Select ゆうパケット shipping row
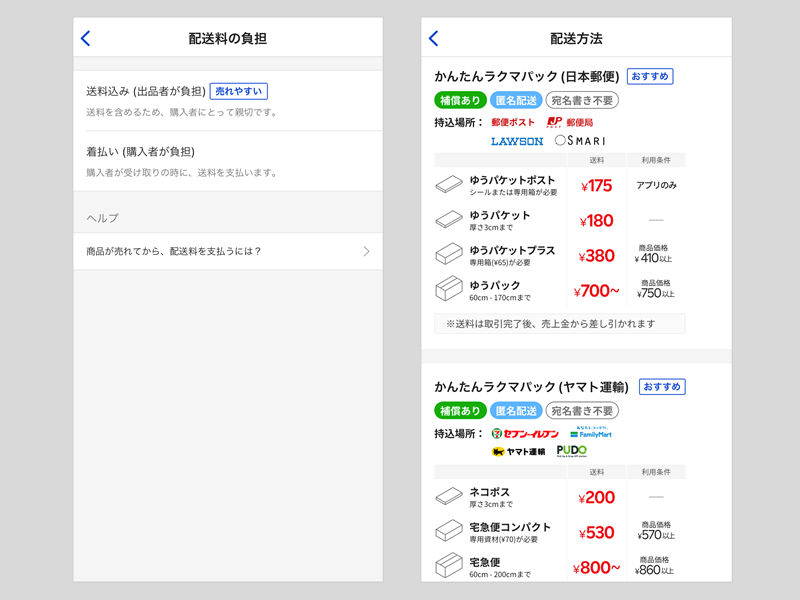The width and height of the screenshot is (800, 600). point(560,220)
